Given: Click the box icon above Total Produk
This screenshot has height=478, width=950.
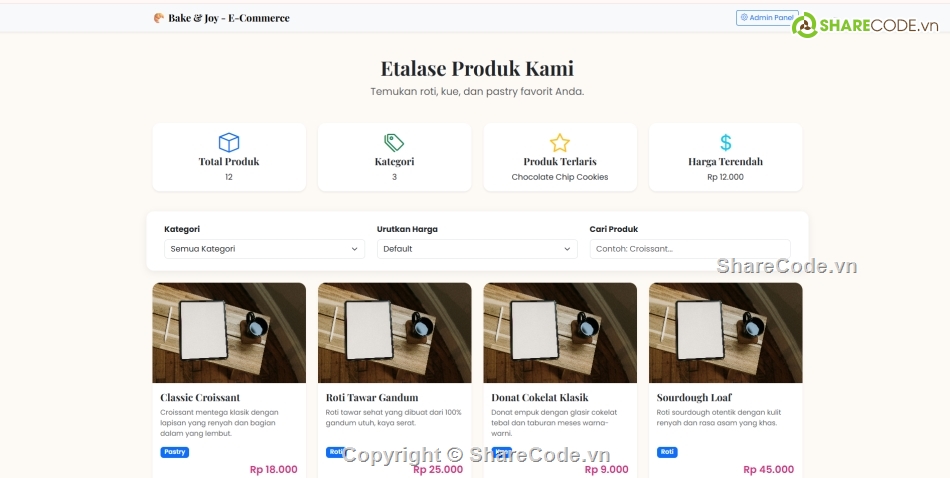Looking at the screenshot, I should 229,142.
